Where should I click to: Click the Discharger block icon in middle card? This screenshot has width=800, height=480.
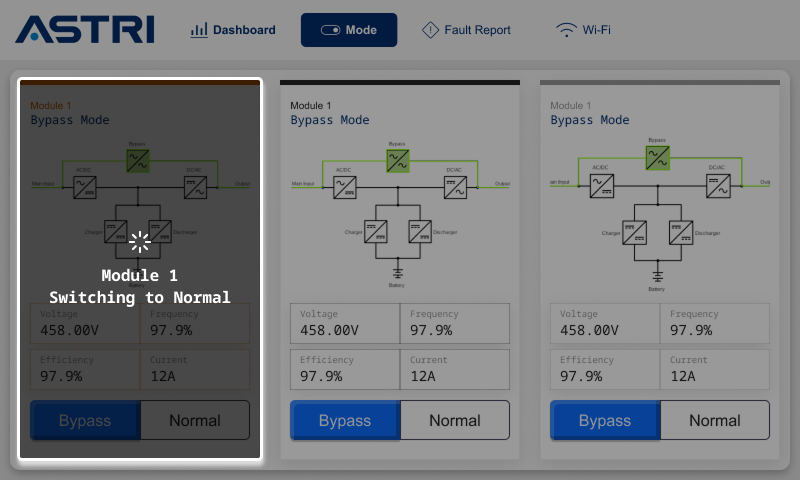point(420,232)
